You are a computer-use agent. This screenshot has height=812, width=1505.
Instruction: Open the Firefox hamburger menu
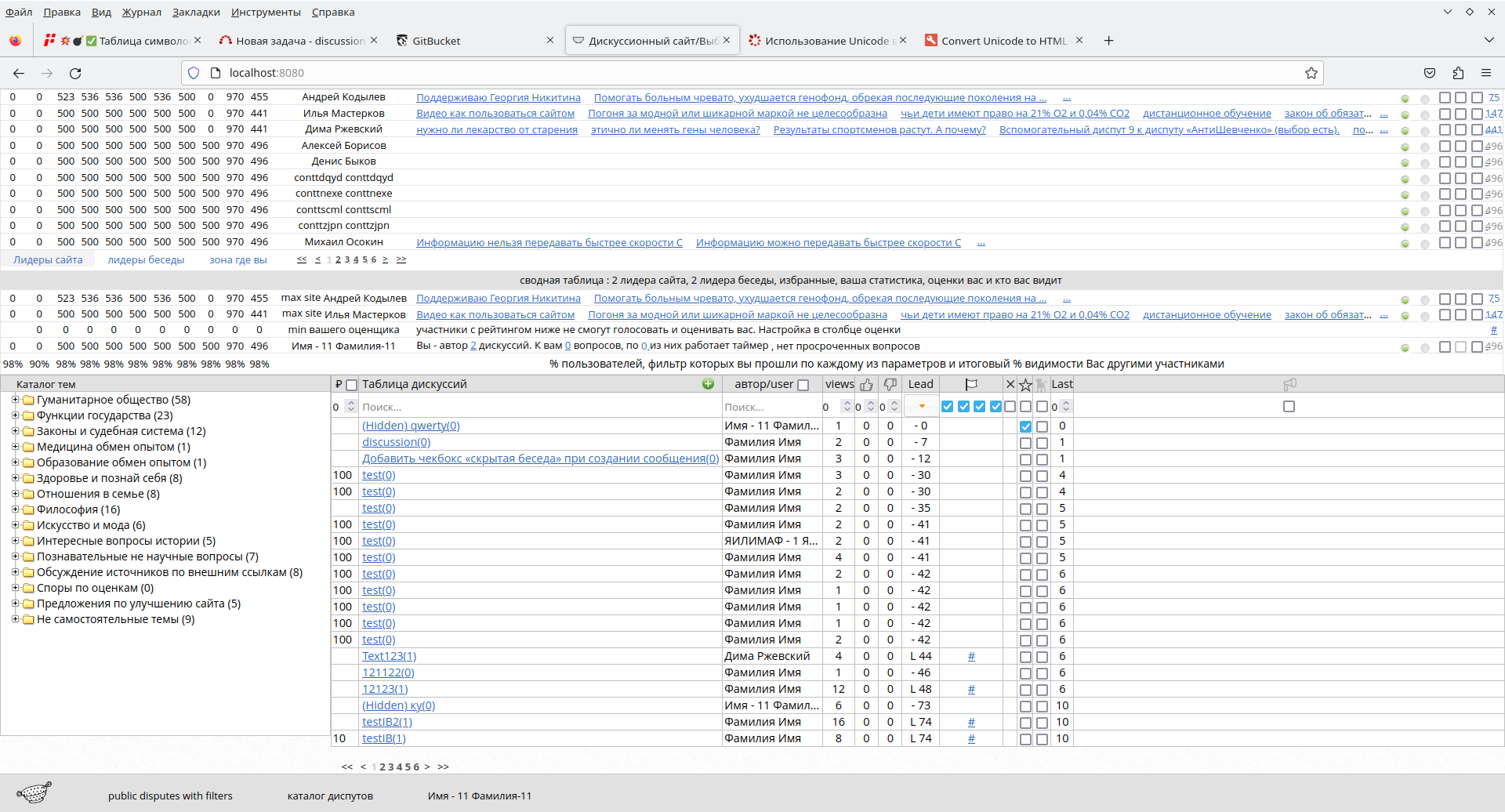(x=1486, y=73)
